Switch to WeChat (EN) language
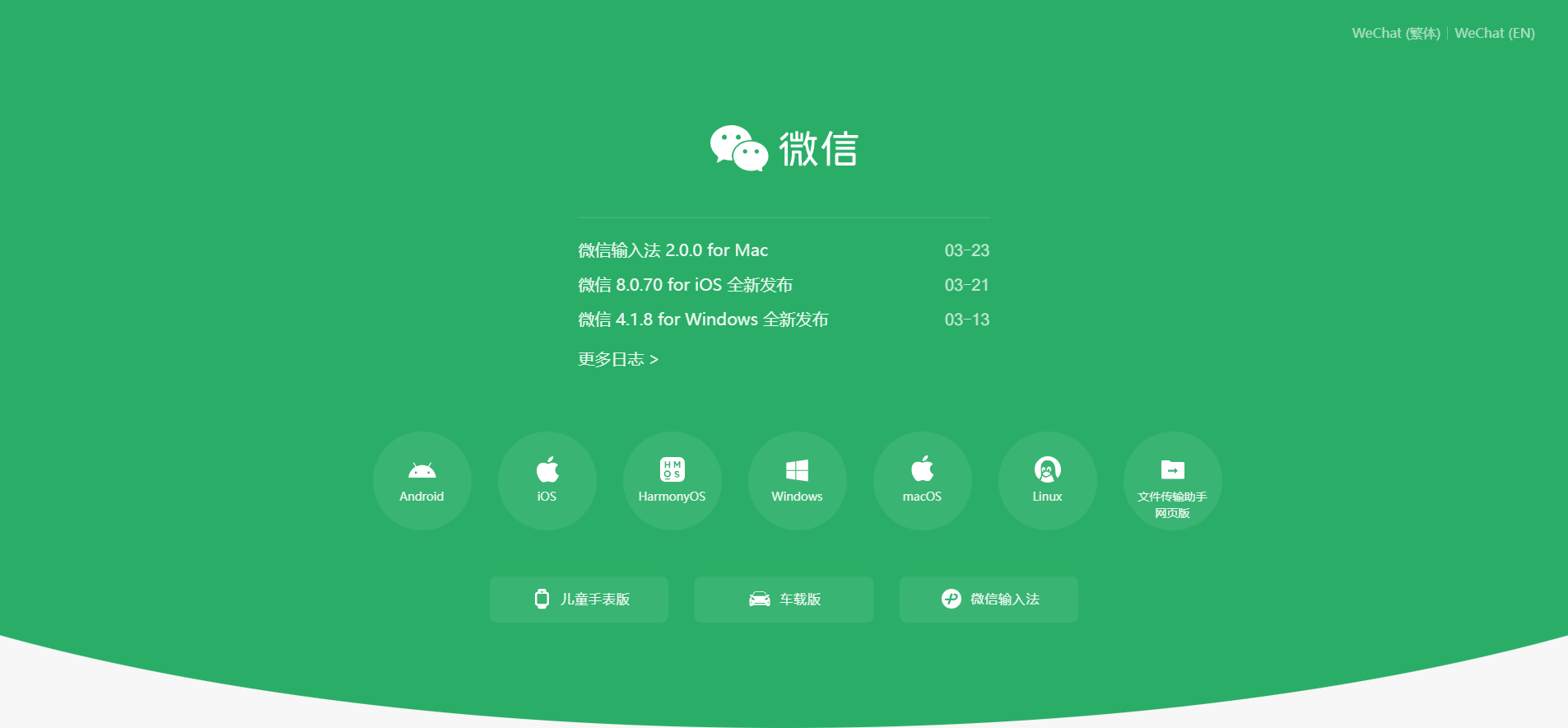 1495,33
